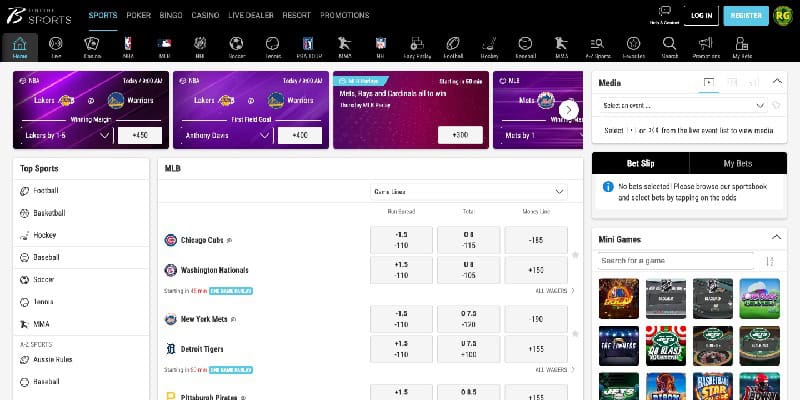Select the Football icon in icon bar
This screenshot has width=800, height=400.
(x=453, y=47)
